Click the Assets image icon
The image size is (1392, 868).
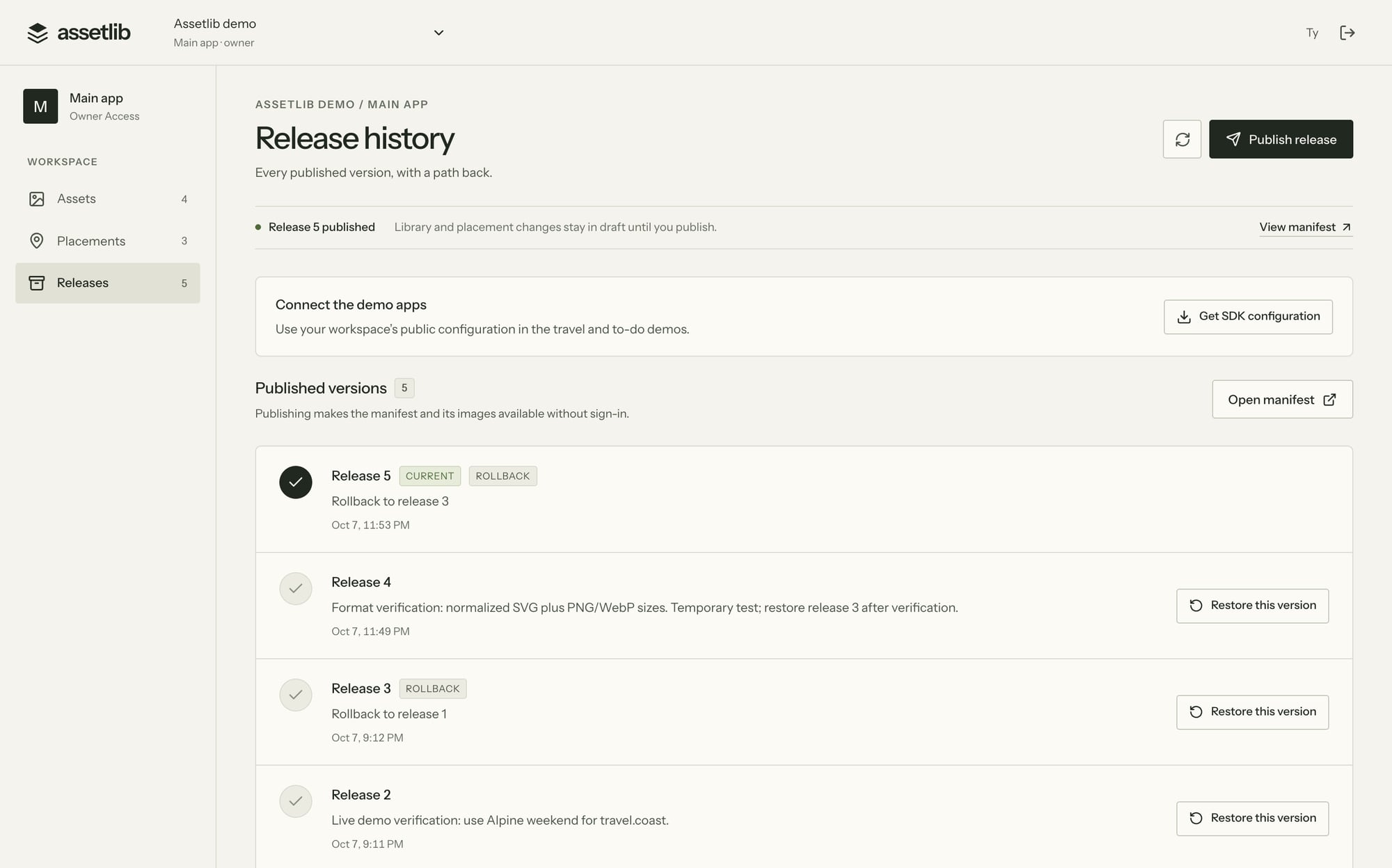(37, 199)
